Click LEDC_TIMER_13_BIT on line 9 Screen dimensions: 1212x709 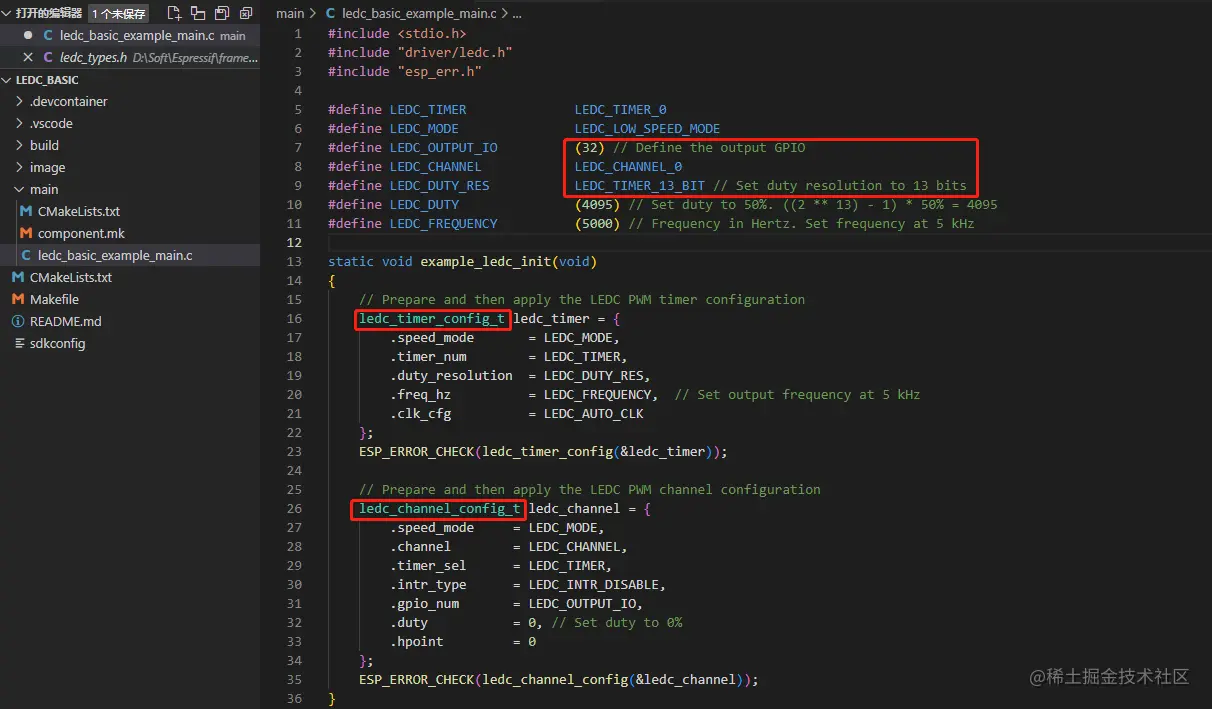640,185
